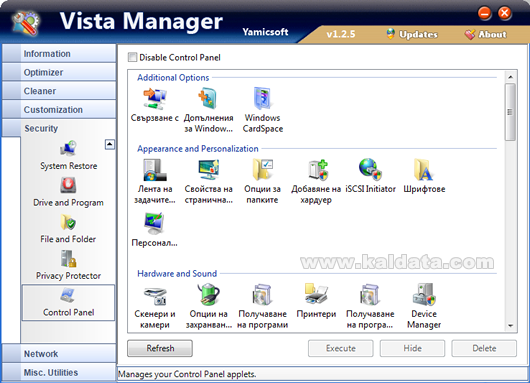Click the Refresh button
Image resolution: width=530 pixels, height=383 pixels.
click(160, 348)
